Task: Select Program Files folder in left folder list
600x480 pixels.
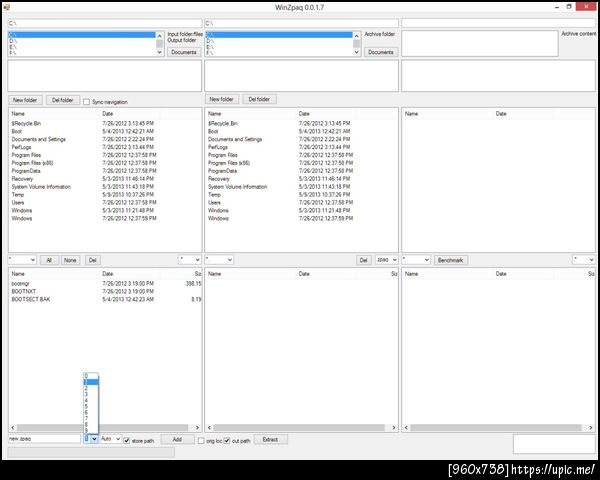Action: (26, 155)
